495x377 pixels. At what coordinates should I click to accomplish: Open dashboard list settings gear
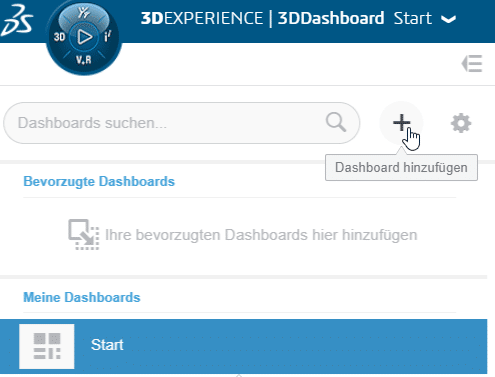tap(461, 123)
